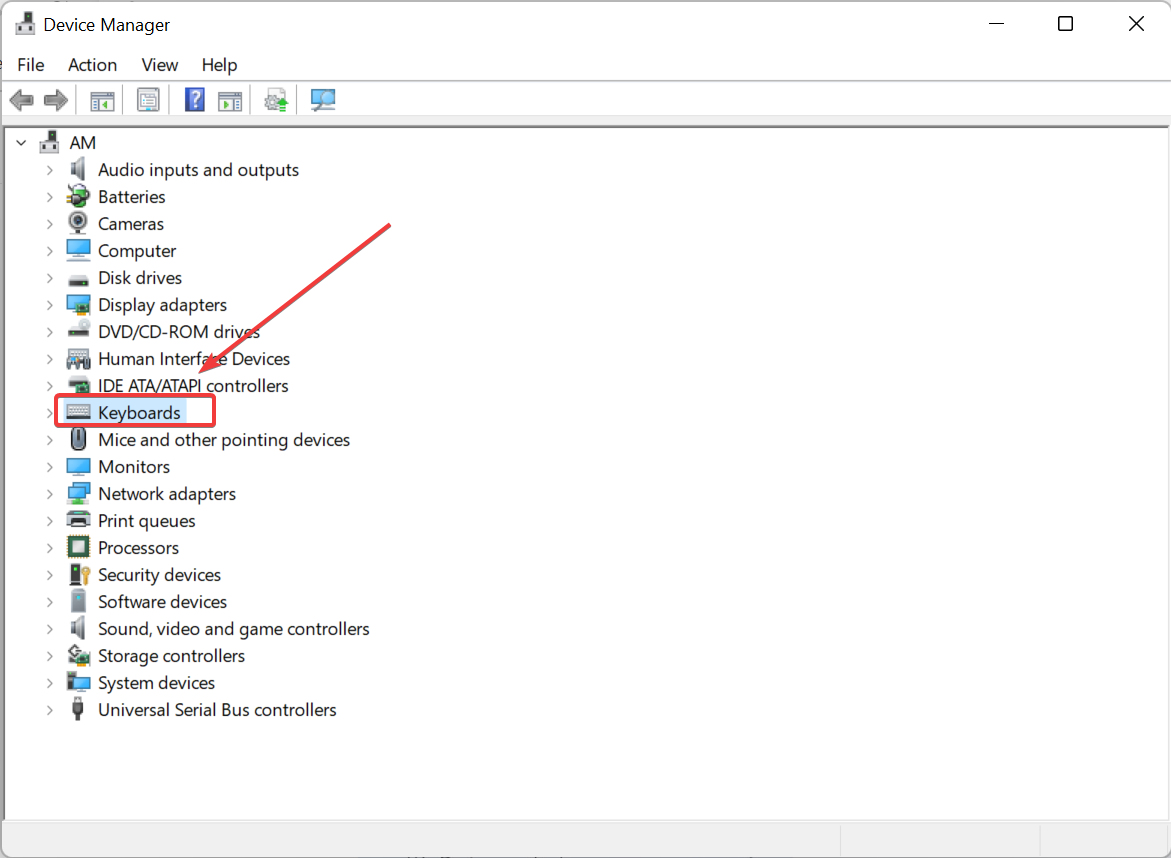Open the Properties toolbar icon
This screenshot has height=858, width=1171.
(x=148, y=100)
